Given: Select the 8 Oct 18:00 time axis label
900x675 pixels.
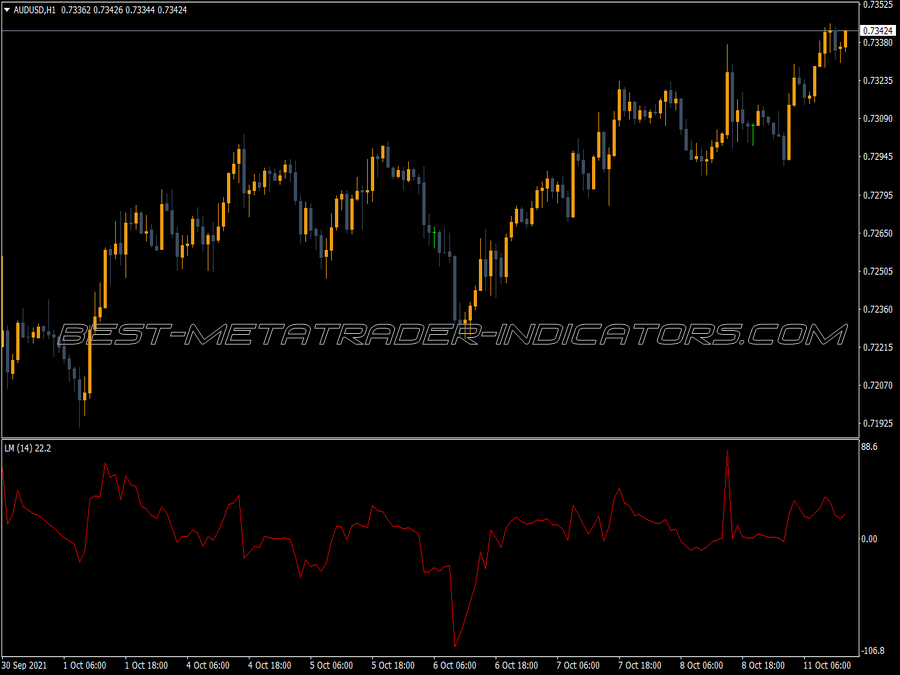Looking at the screenshot, I should coord(763,665).
